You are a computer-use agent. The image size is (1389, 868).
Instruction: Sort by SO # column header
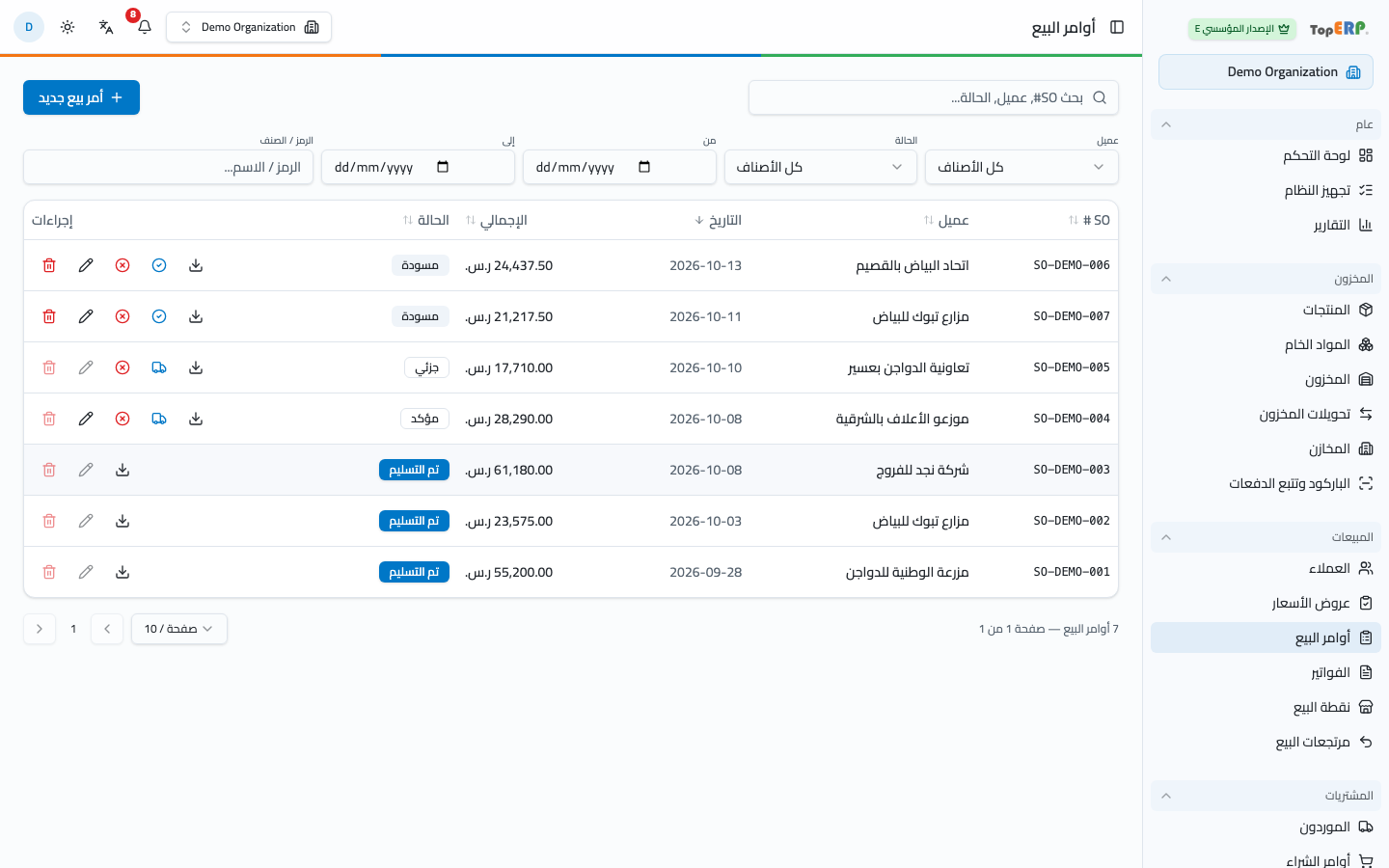pos(1089,220)
